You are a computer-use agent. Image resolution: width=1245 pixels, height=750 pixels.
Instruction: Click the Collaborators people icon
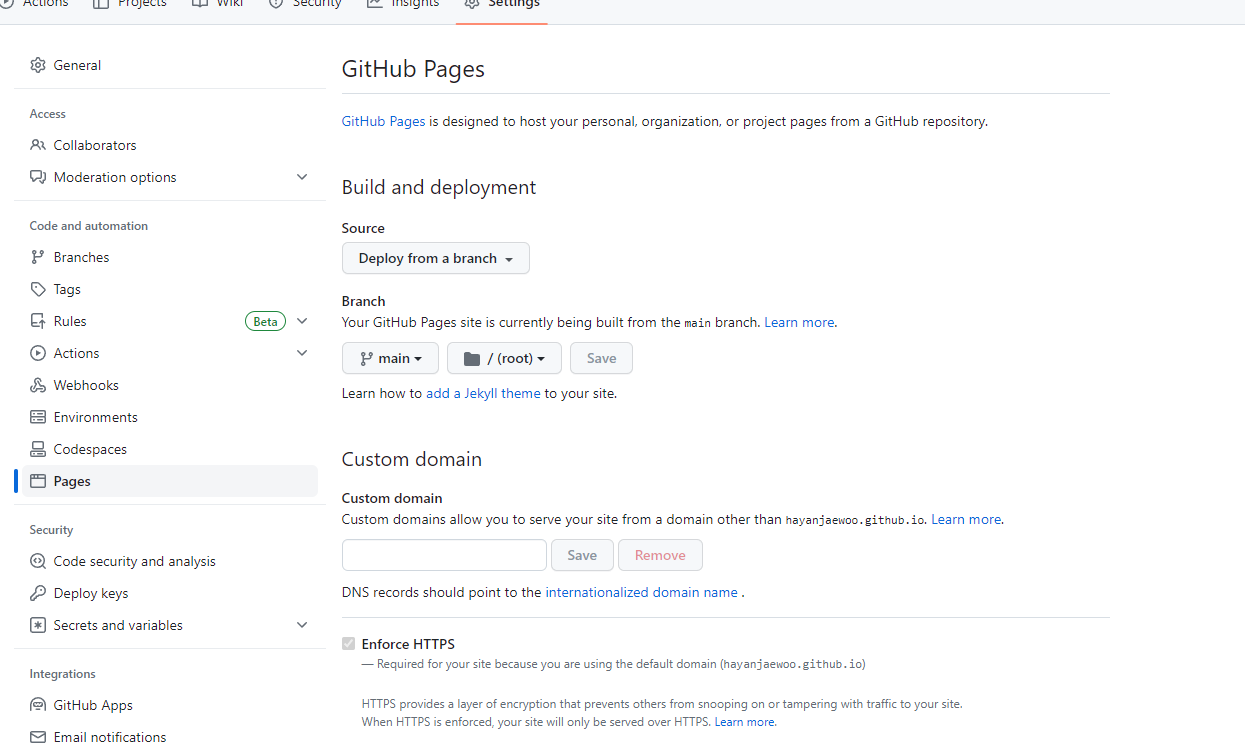click(x=38, y=145)
